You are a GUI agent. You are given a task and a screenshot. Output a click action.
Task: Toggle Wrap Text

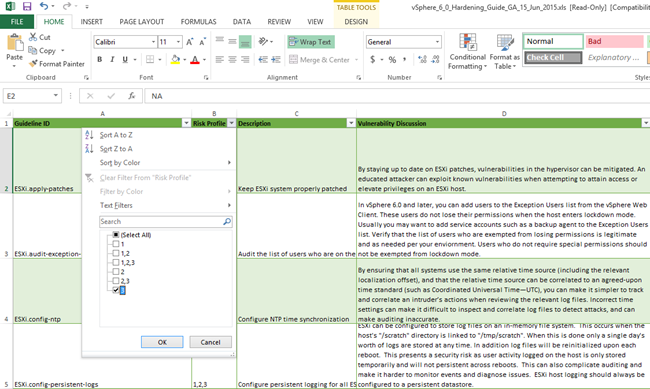pyautogui.click(x=310, y=42)
